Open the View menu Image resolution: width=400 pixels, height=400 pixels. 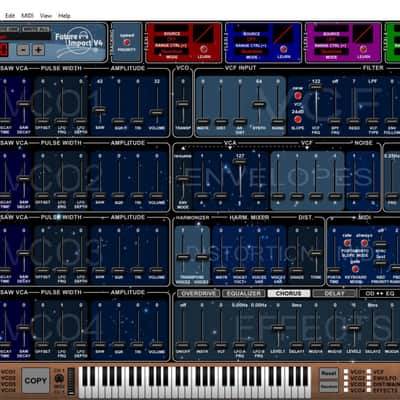coord(46,15)
